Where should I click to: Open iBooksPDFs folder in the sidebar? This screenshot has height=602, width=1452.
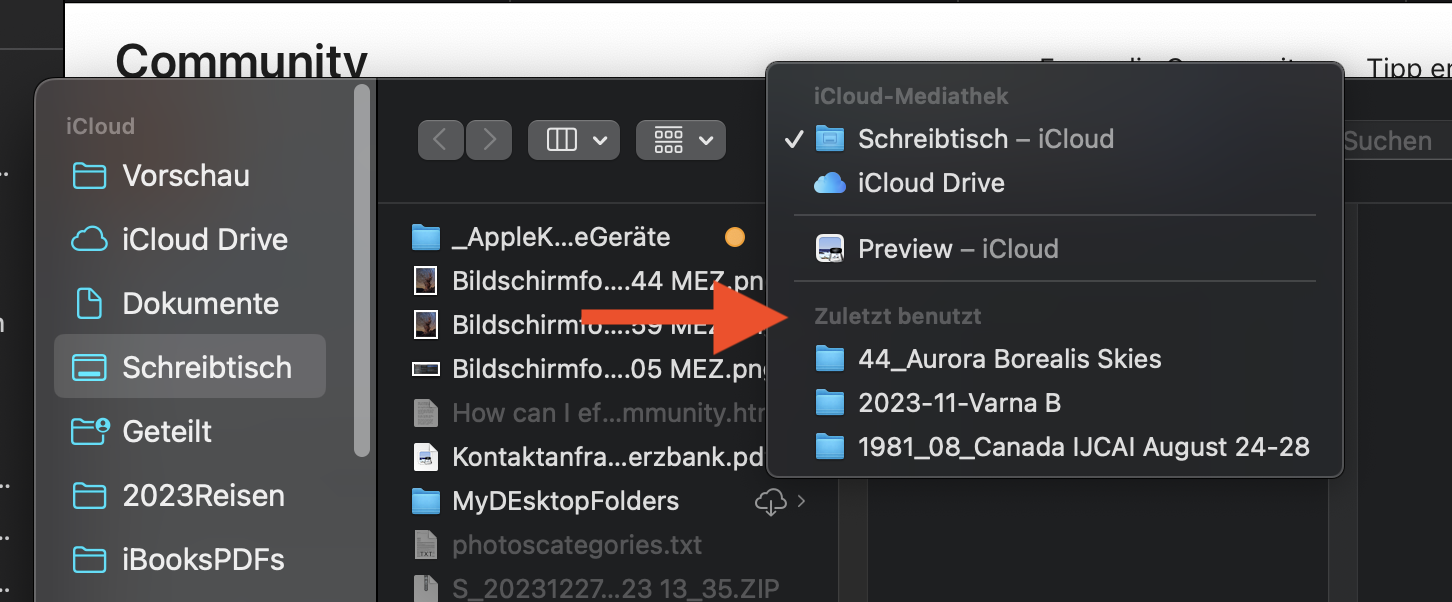(x=203, y=560)
